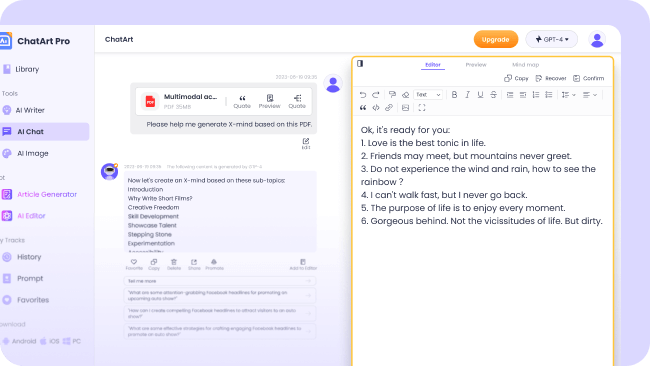650x366 pixels.
Task: Toggle underline formatting
Action: pos(480,95)
